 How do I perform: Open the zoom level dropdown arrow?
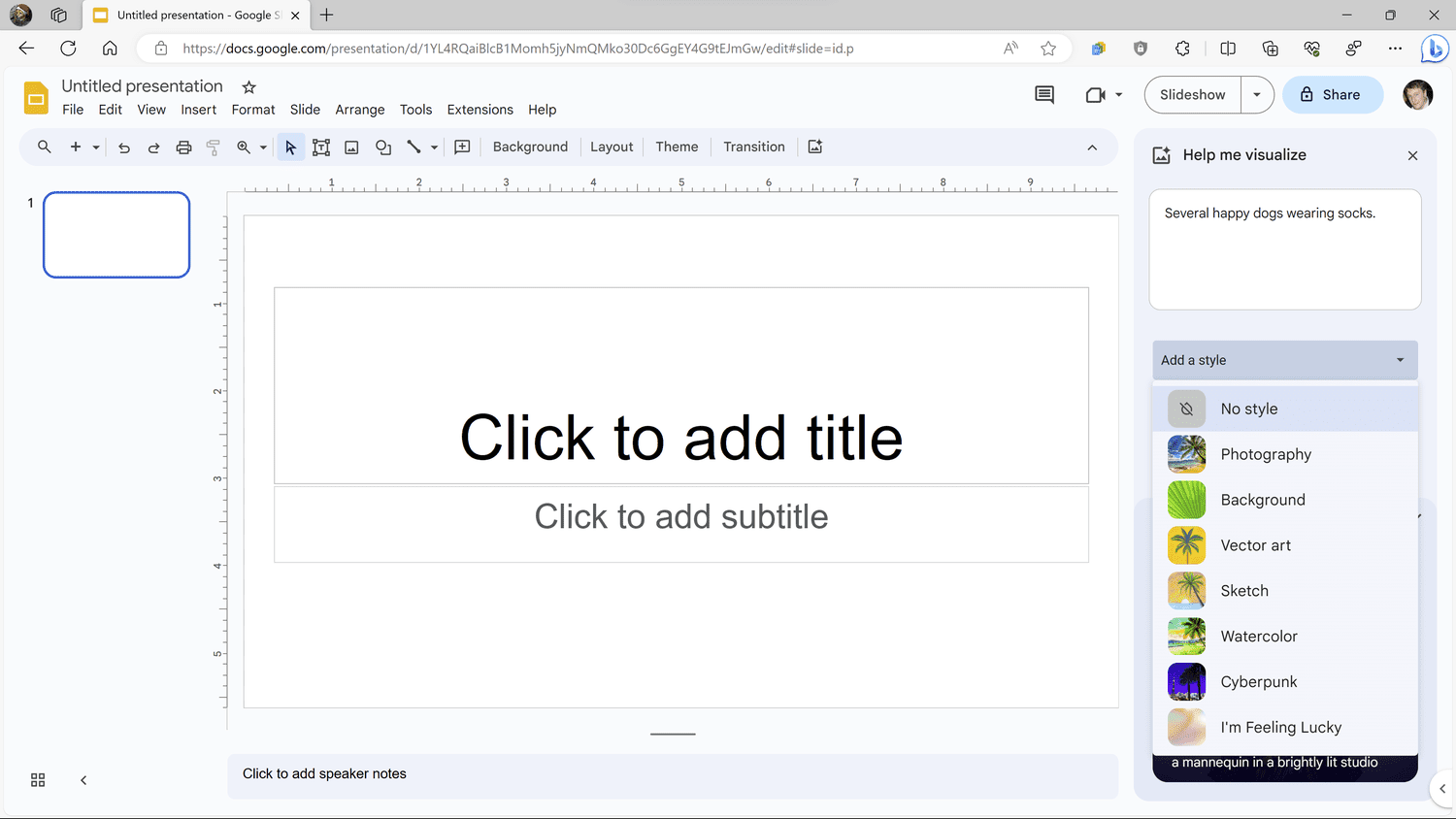click(263, 147)
